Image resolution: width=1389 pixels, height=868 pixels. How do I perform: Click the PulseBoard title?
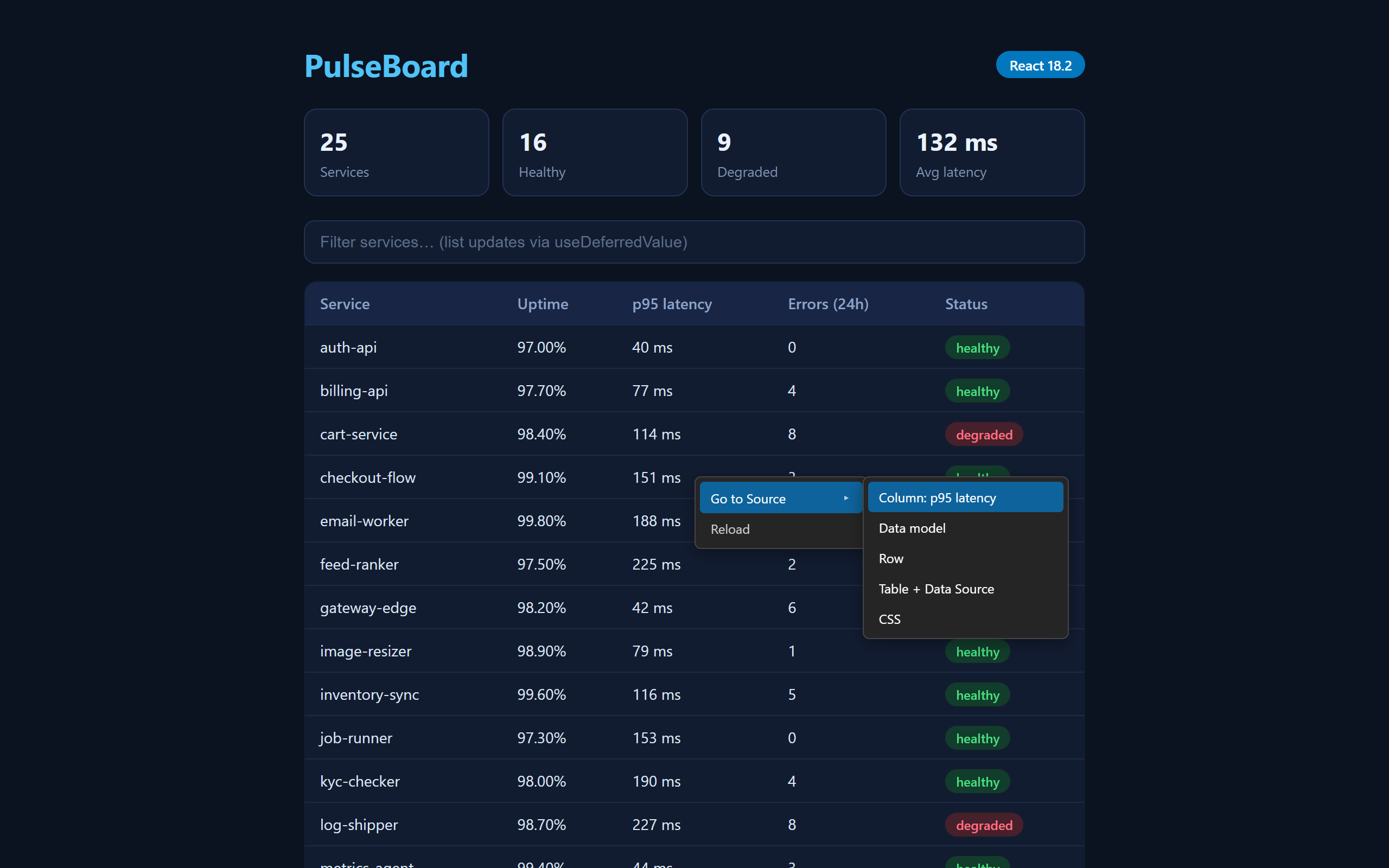pos(386,66)
